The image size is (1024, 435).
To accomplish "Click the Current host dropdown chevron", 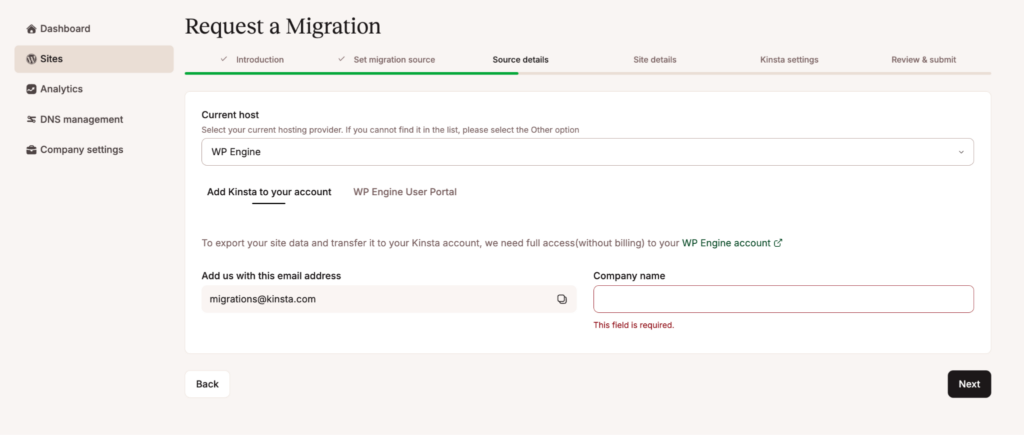I will 961,152.
